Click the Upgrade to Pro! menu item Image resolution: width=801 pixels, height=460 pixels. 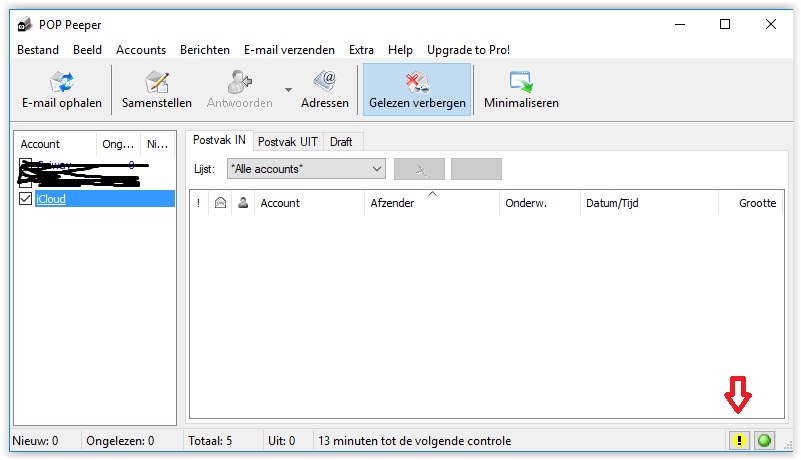pyautogui.click(x=468, y=50)
